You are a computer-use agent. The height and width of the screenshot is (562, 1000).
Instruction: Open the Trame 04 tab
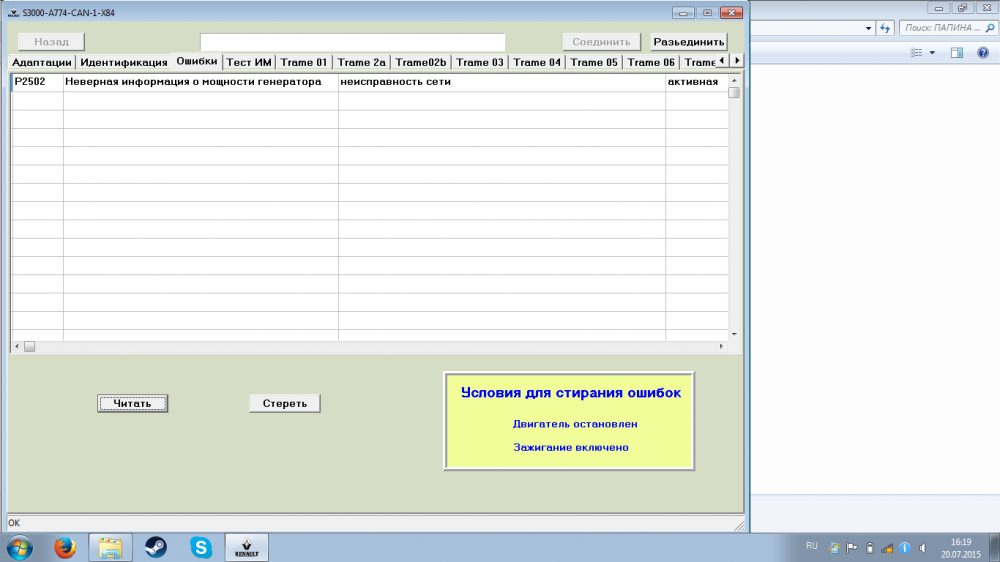click(537, 62)
